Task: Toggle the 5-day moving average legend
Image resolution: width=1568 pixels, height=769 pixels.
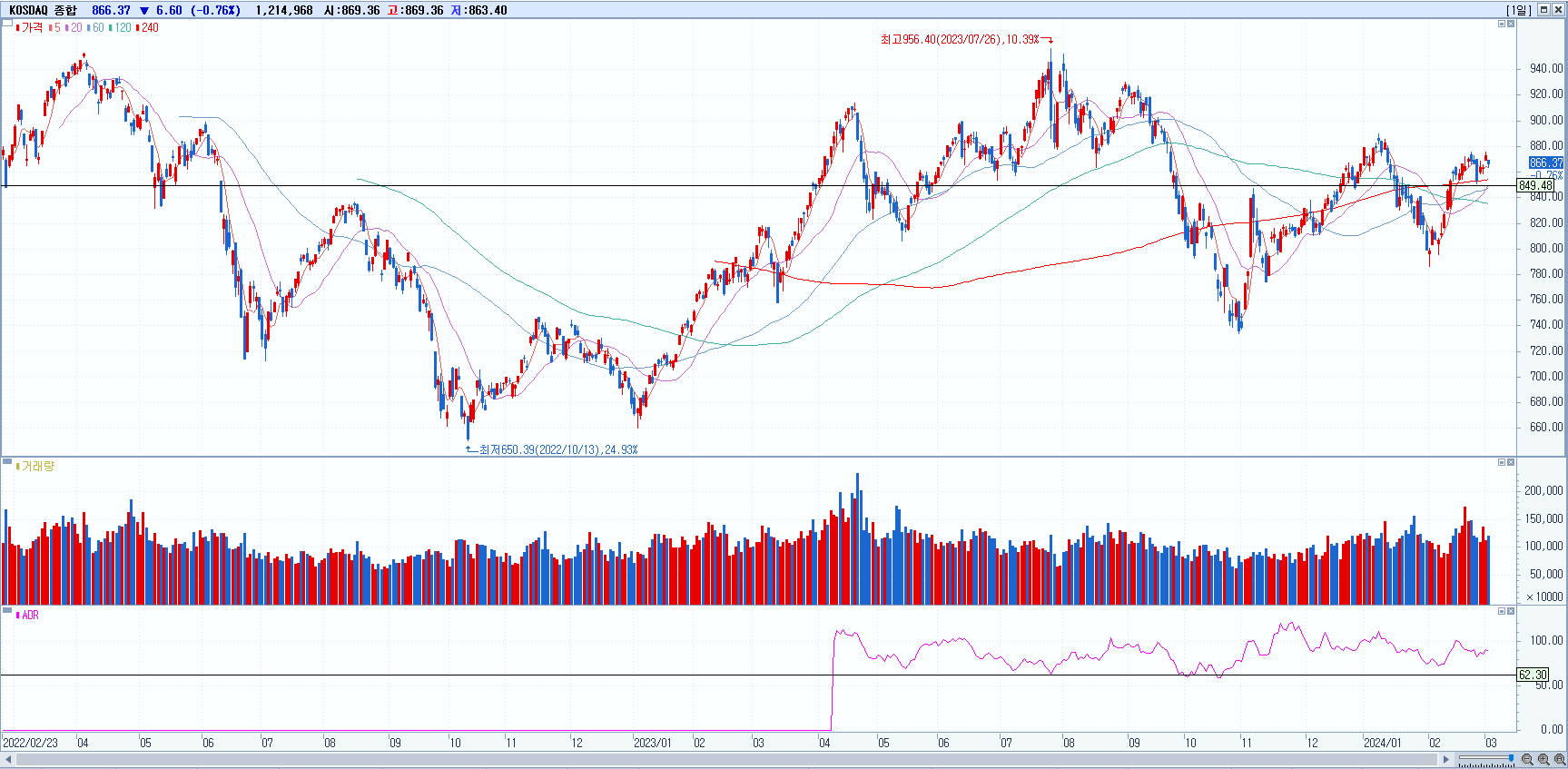Action: 54,28
